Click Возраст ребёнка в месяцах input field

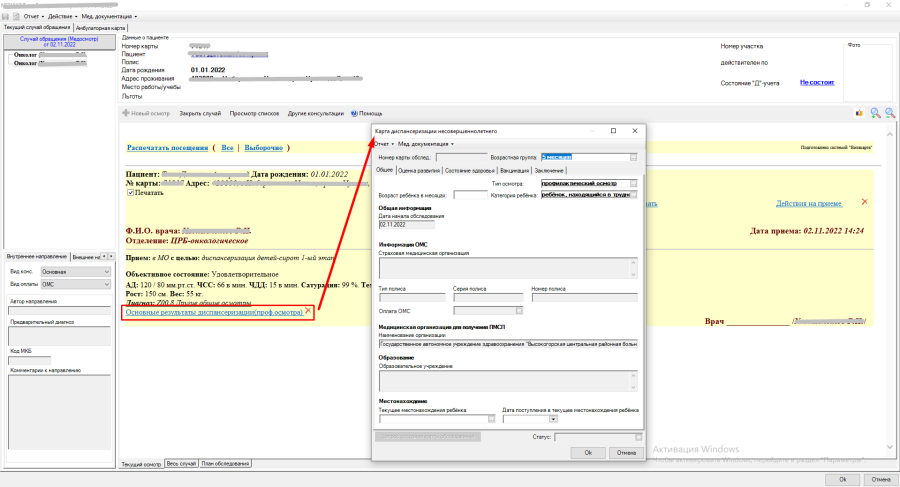point(470,195)
